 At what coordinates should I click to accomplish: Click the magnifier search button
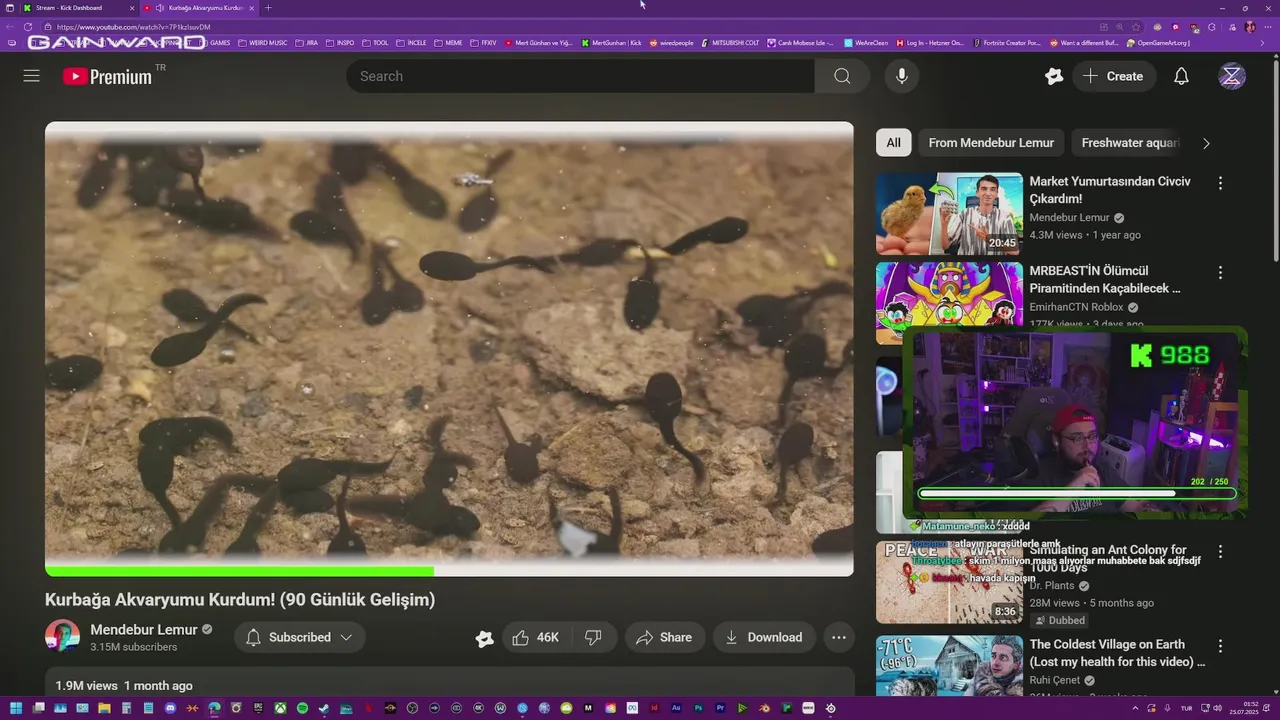[x=842, y=76]
